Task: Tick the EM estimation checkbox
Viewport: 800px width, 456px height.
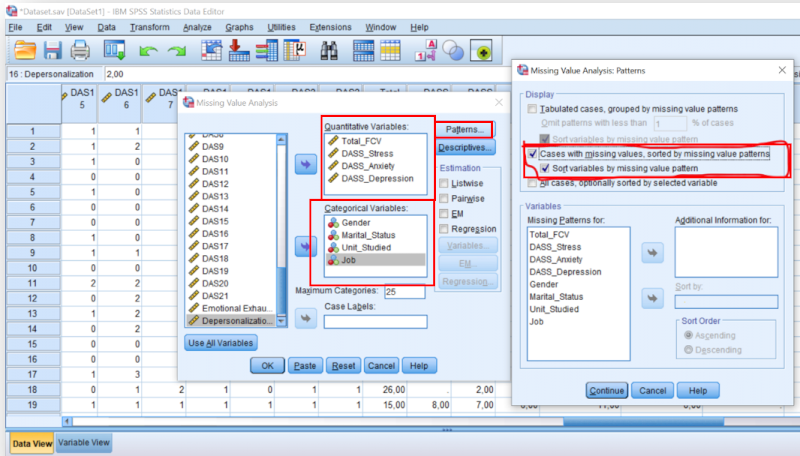Action: tap(446, 213)
